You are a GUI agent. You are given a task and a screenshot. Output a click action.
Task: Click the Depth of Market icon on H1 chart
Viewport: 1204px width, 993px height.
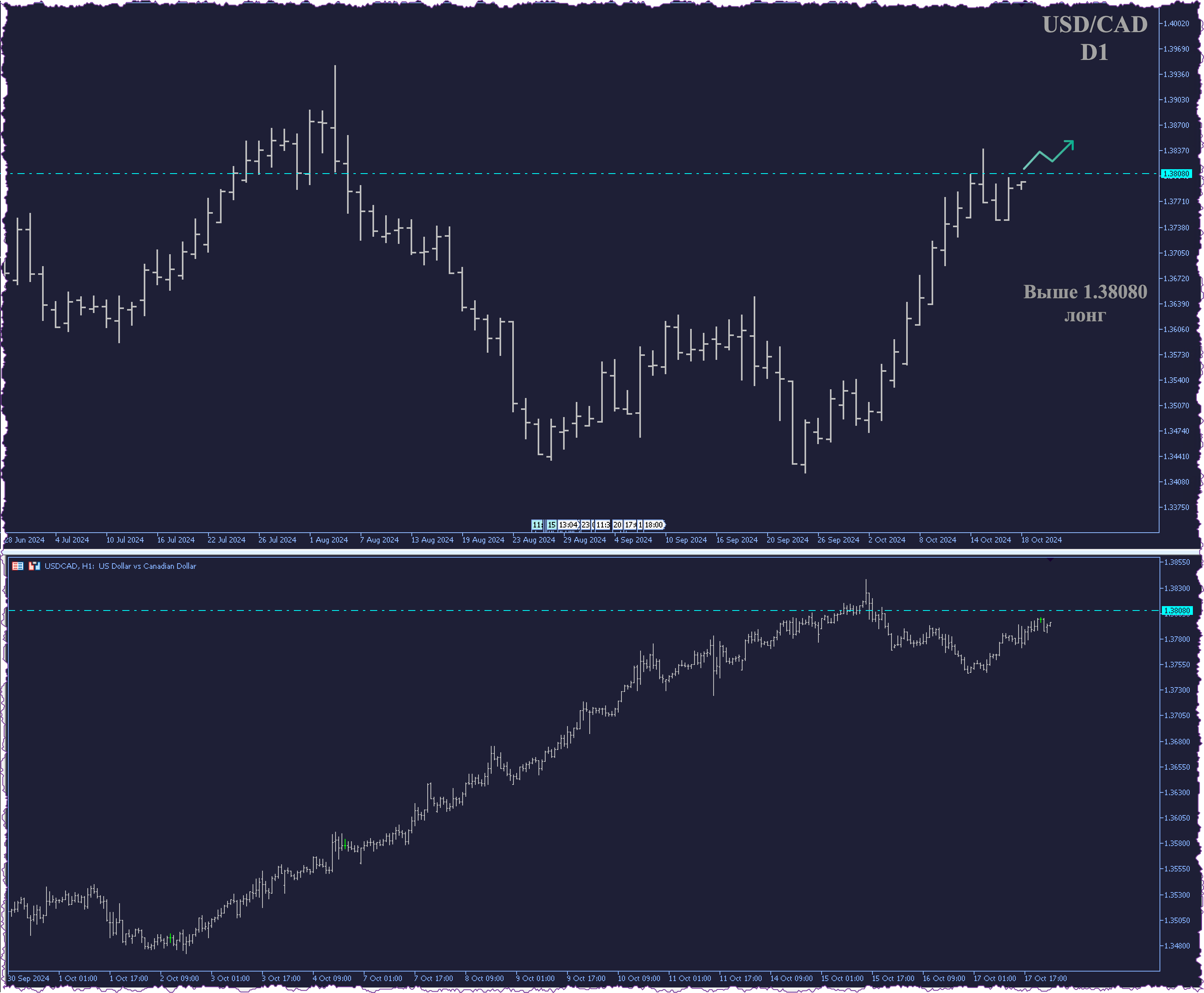pos(18,566)
